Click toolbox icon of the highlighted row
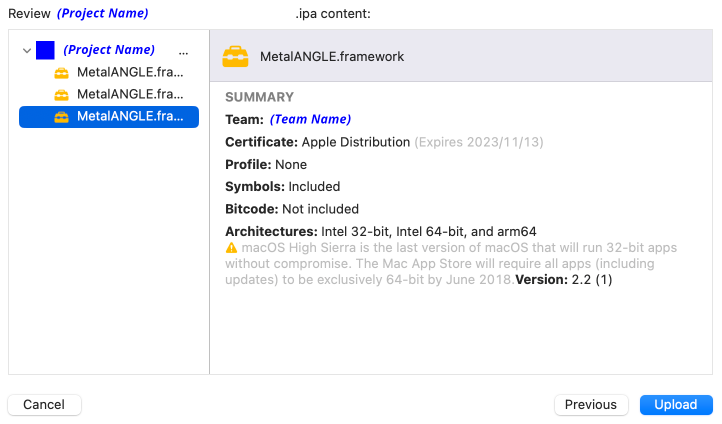Image resolution: width=722 pixels, height=424 pixels. click(61, 117)
